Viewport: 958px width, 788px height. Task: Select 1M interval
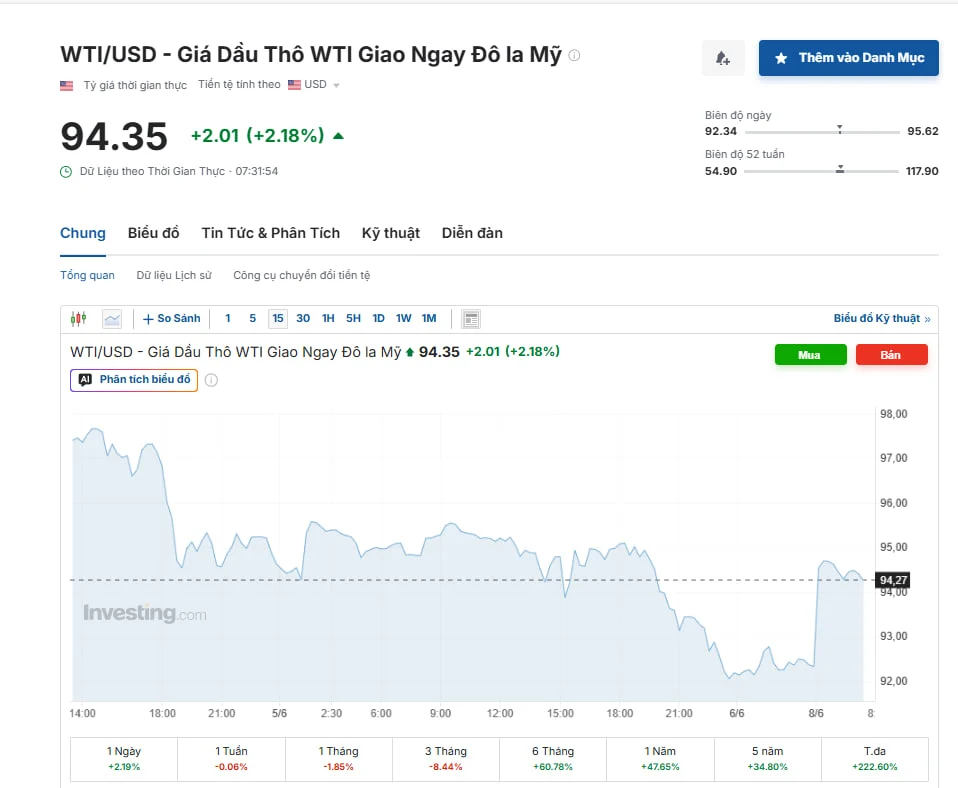pyautogui.click(x=429, y=319)
